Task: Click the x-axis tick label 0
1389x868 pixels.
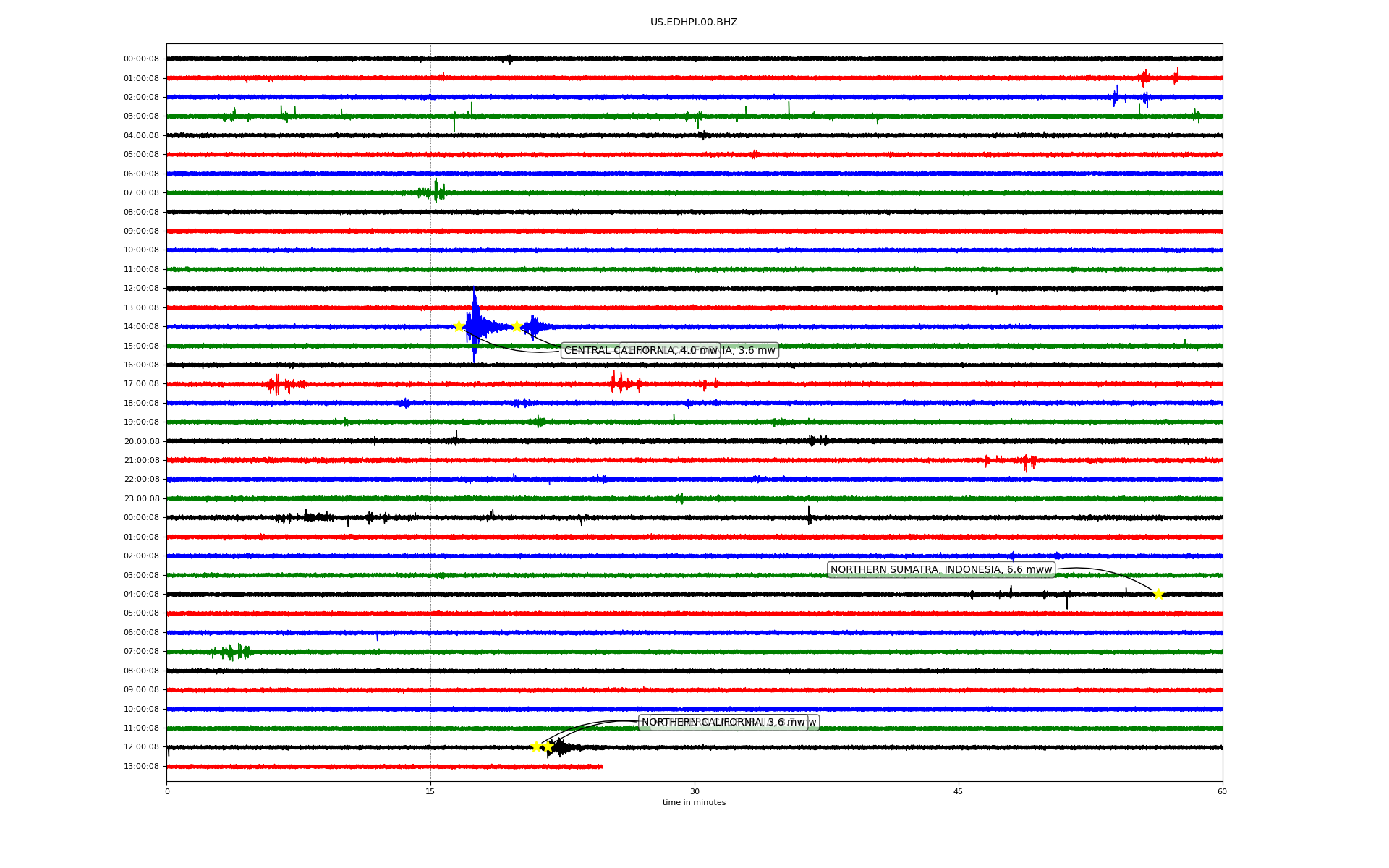Action: pos(167,792)
